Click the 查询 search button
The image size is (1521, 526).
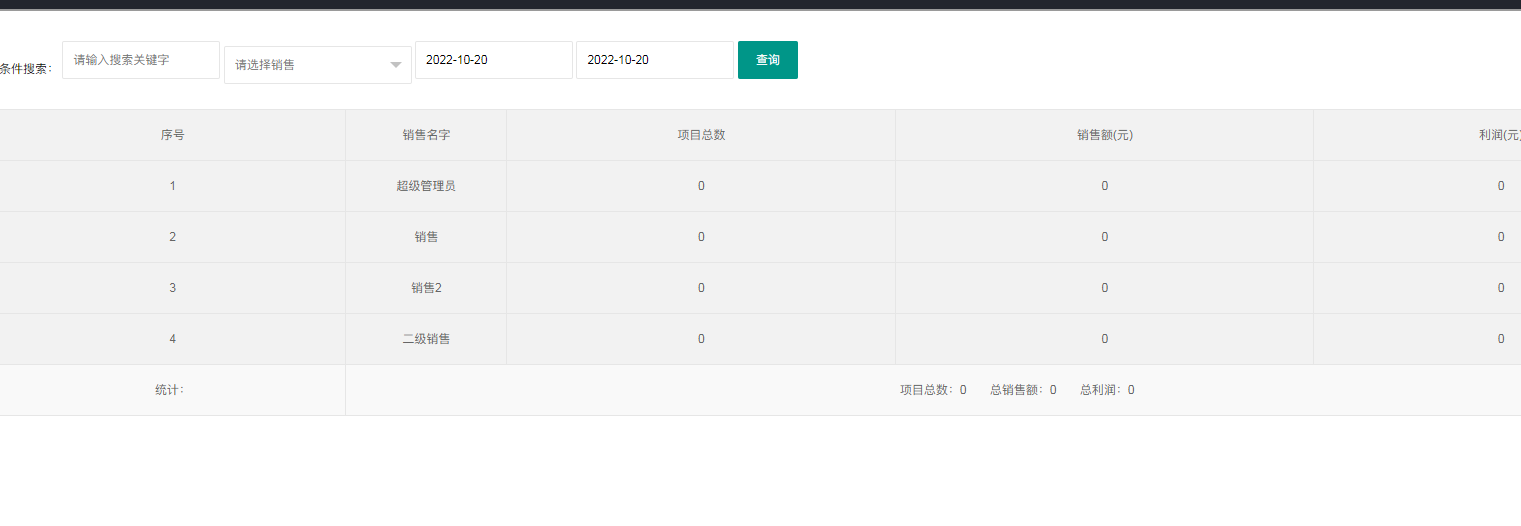click(x=767, y=60)
